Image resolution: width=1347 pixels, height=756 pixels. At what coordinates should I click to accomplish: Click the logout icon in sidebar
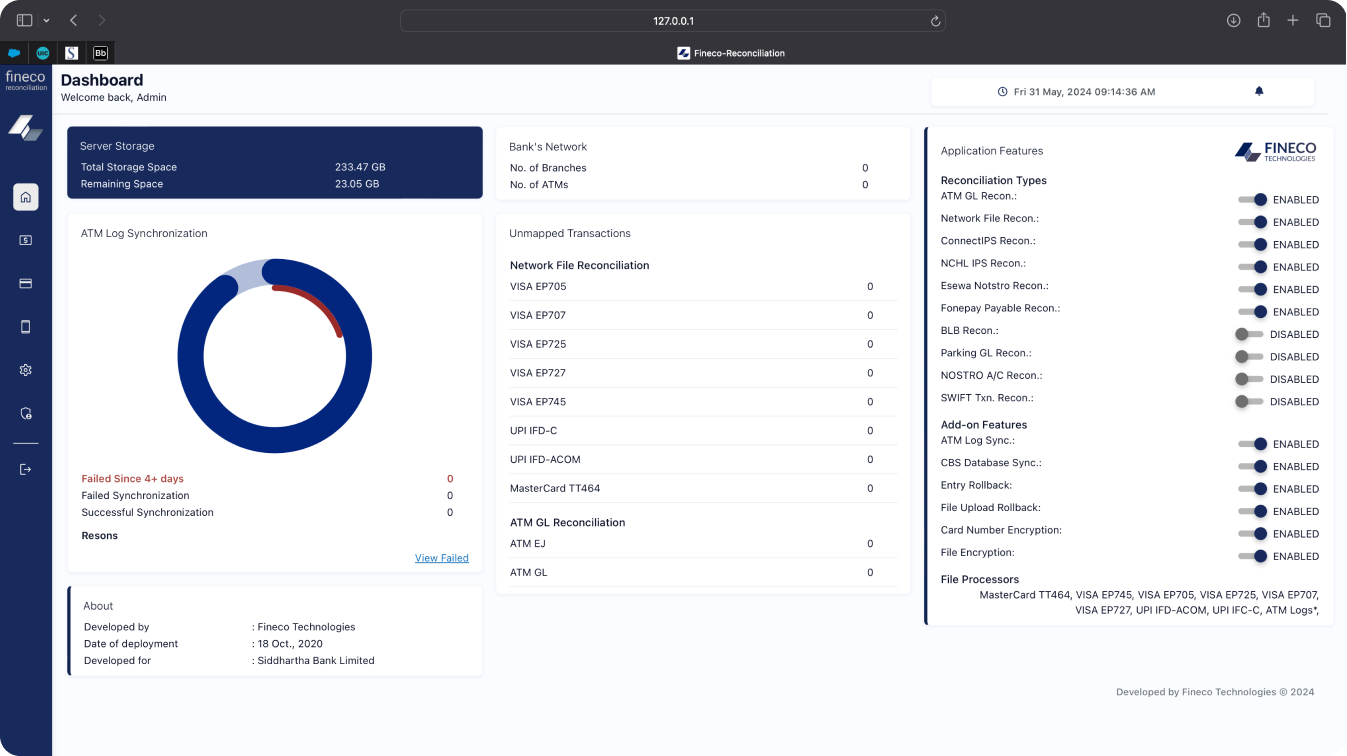26,470
